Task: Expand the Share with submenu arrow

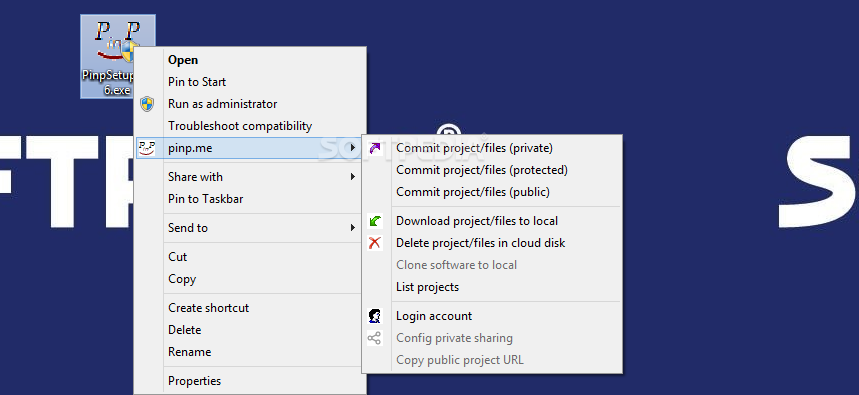Action: point(353,177)
